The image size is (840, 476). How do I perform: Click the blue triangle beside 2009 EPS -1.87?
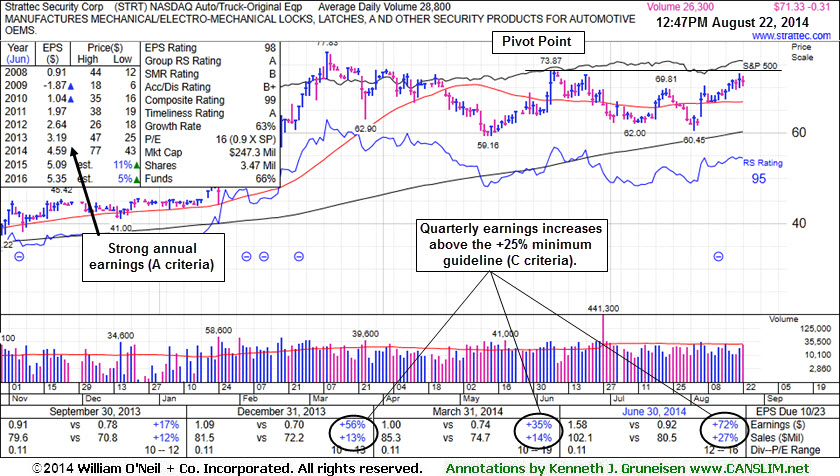coord(71,86)
